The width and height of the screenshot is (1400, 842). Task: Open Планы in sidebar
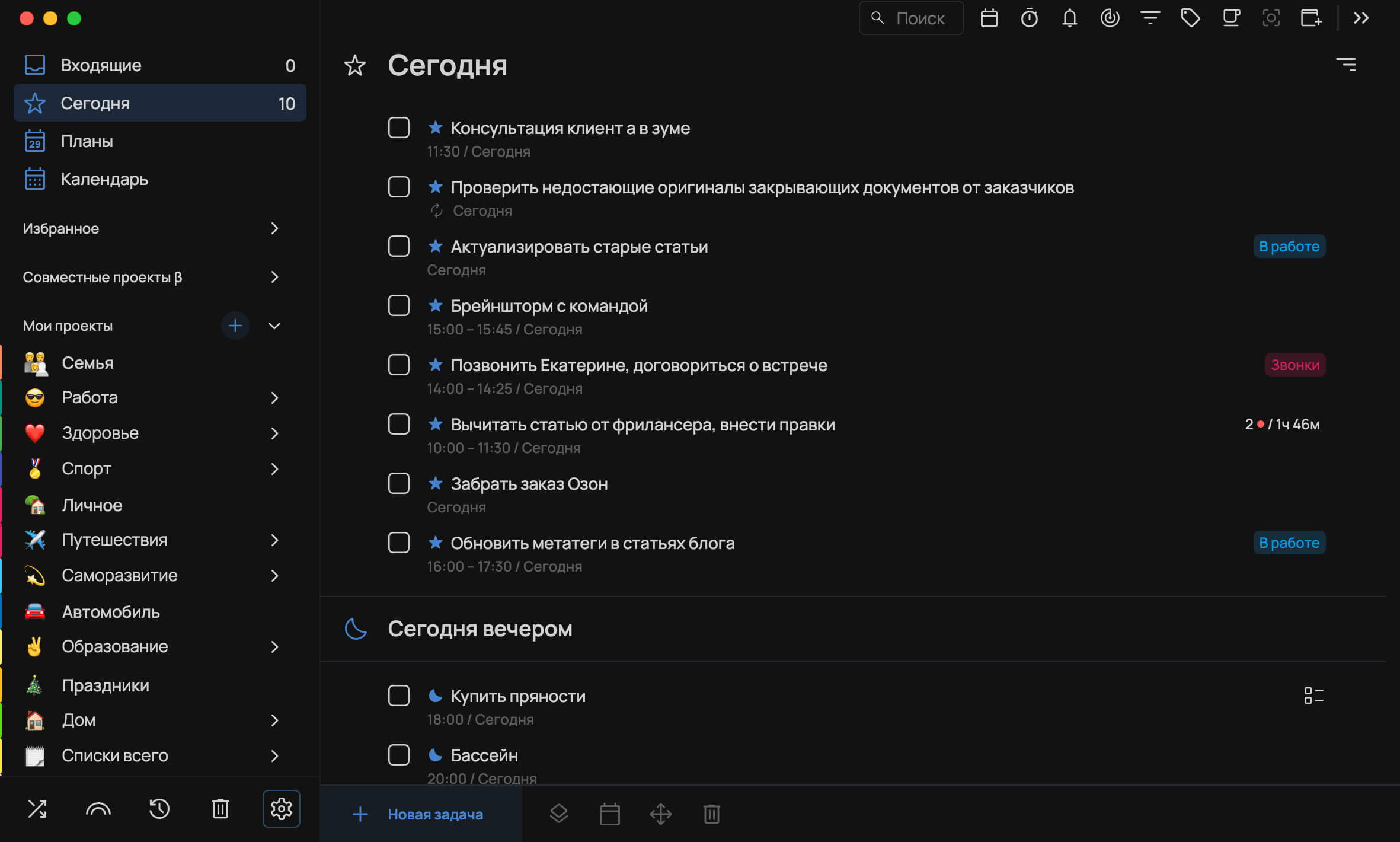pyautogui.click(x=159, y=141)
